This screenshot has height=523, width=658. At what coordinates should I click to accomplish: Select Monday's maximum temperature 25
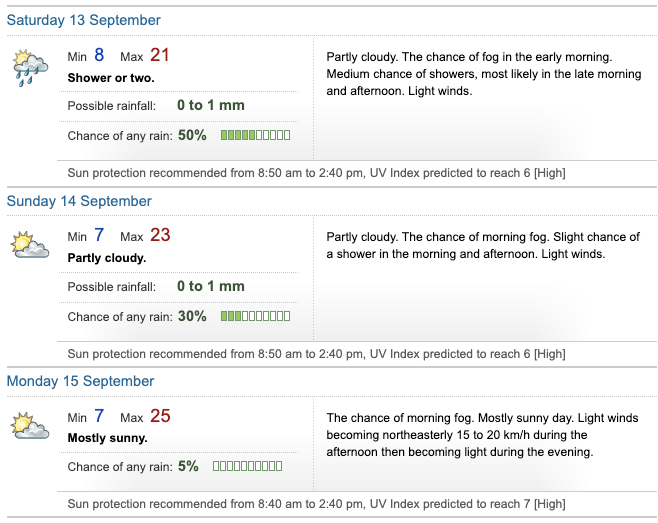[x=160, y=416]
